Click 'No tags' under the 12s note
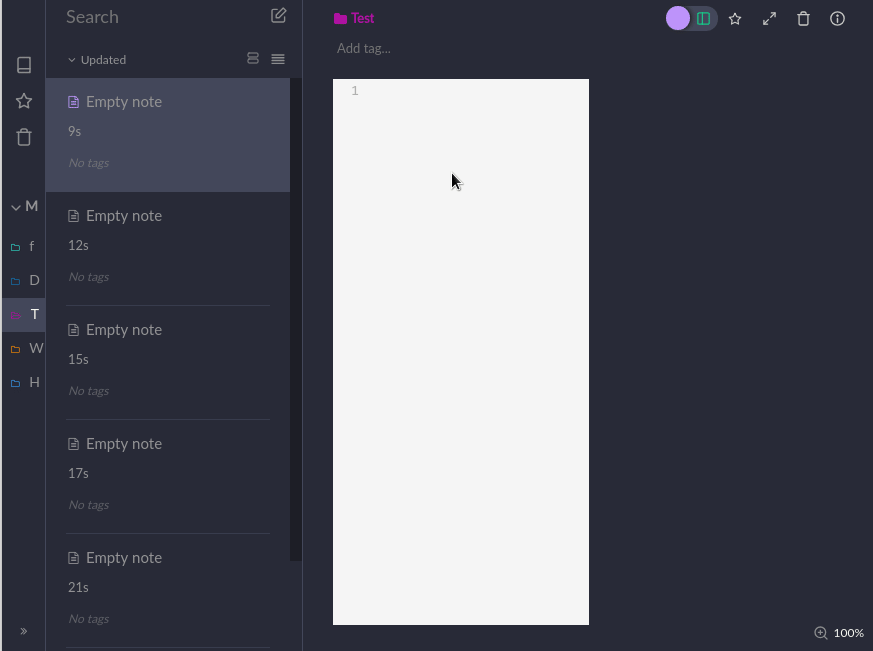 [89, 277]
